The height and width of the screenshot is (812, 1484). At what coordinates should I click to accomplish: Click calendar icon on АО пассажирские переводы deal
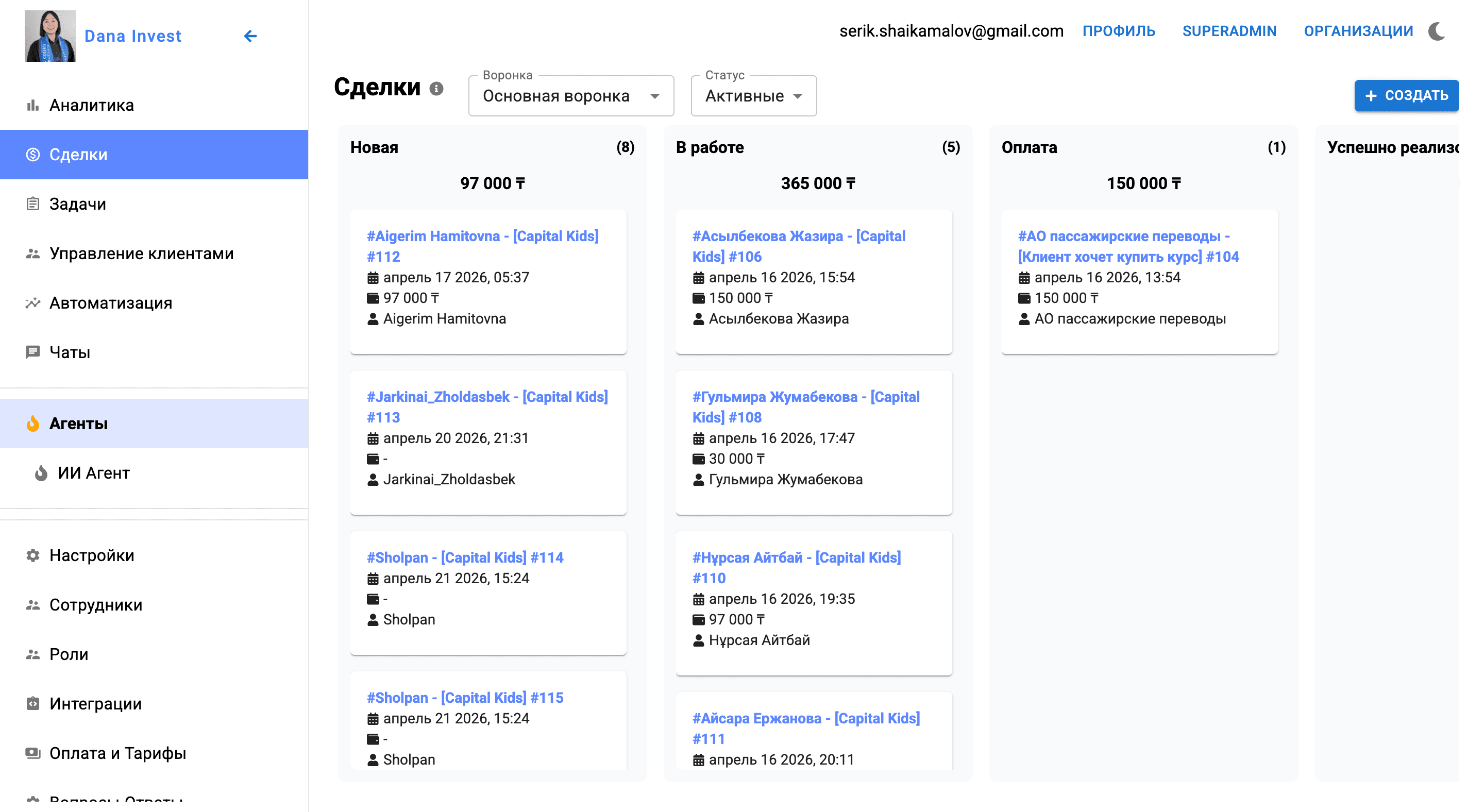[x=1024, y=278]
